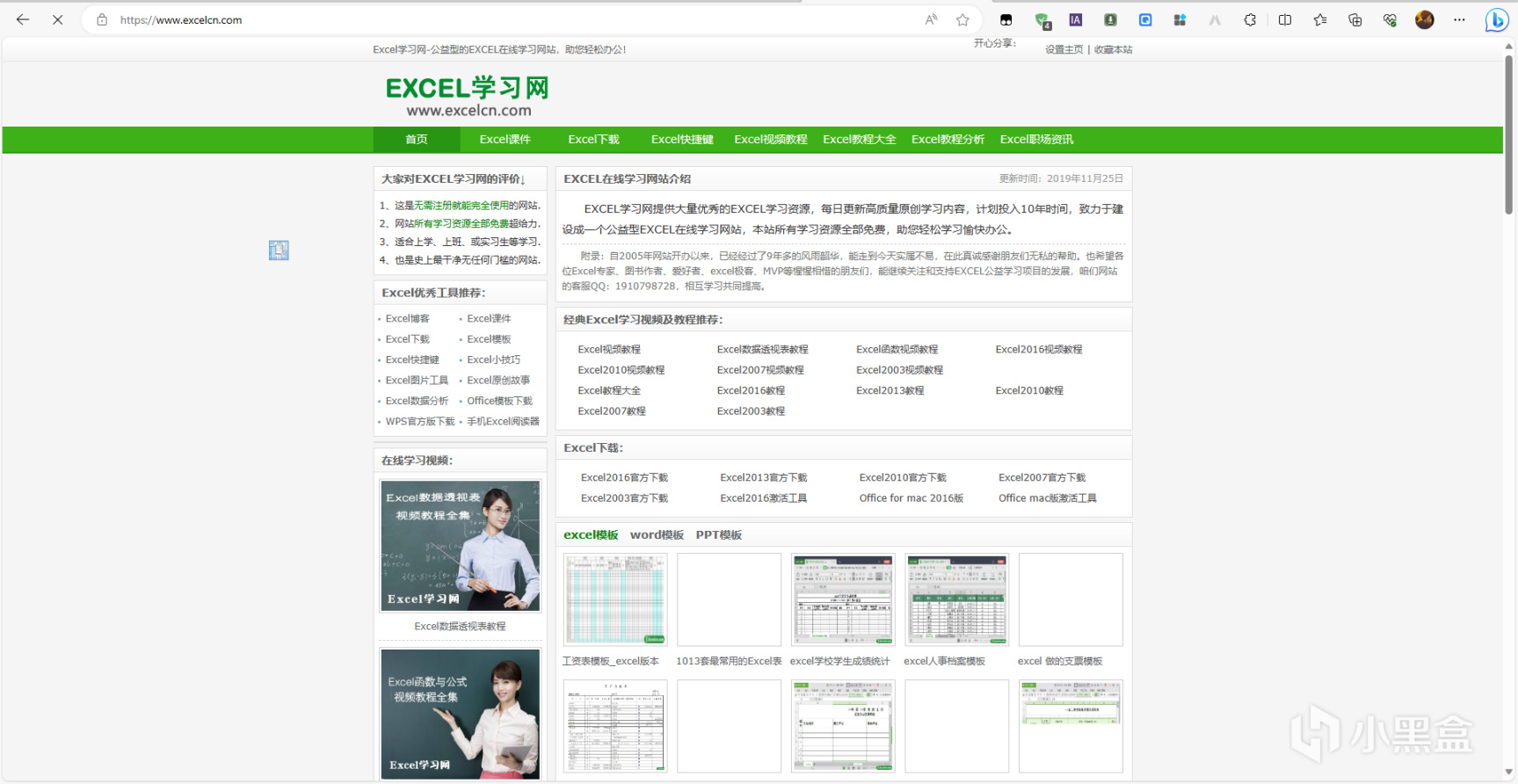Stop loading the page
Screen dimensions: 1518x784
pyautogui.click(x=58, y=19)
